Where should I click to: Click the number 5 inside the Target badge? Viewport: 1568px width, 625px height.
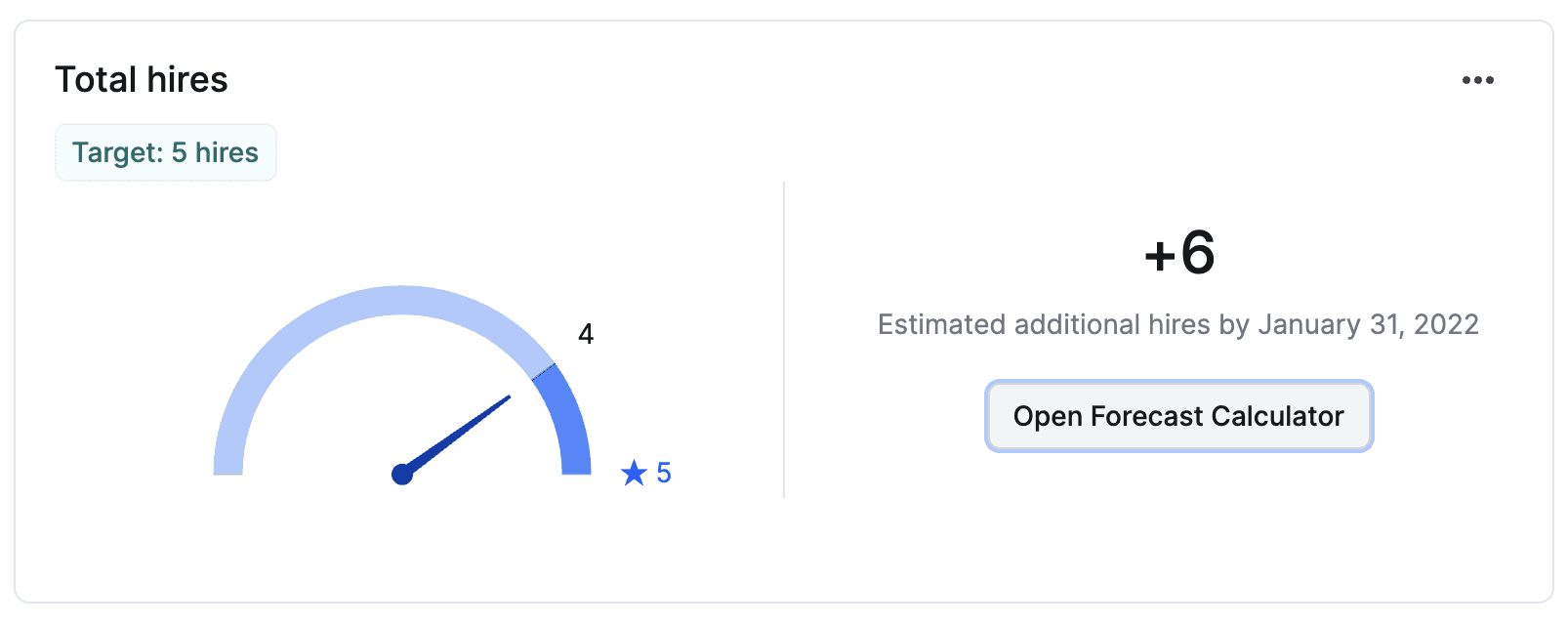[180, 152]
